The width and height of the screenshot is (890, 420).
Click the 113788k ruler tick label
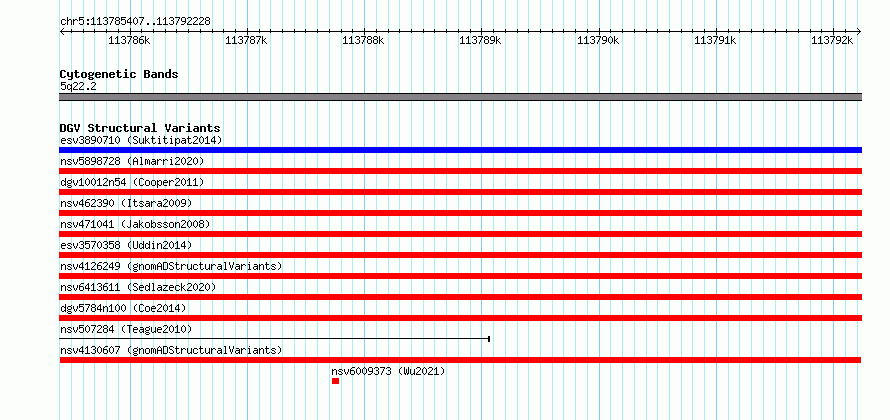[363, 40]
